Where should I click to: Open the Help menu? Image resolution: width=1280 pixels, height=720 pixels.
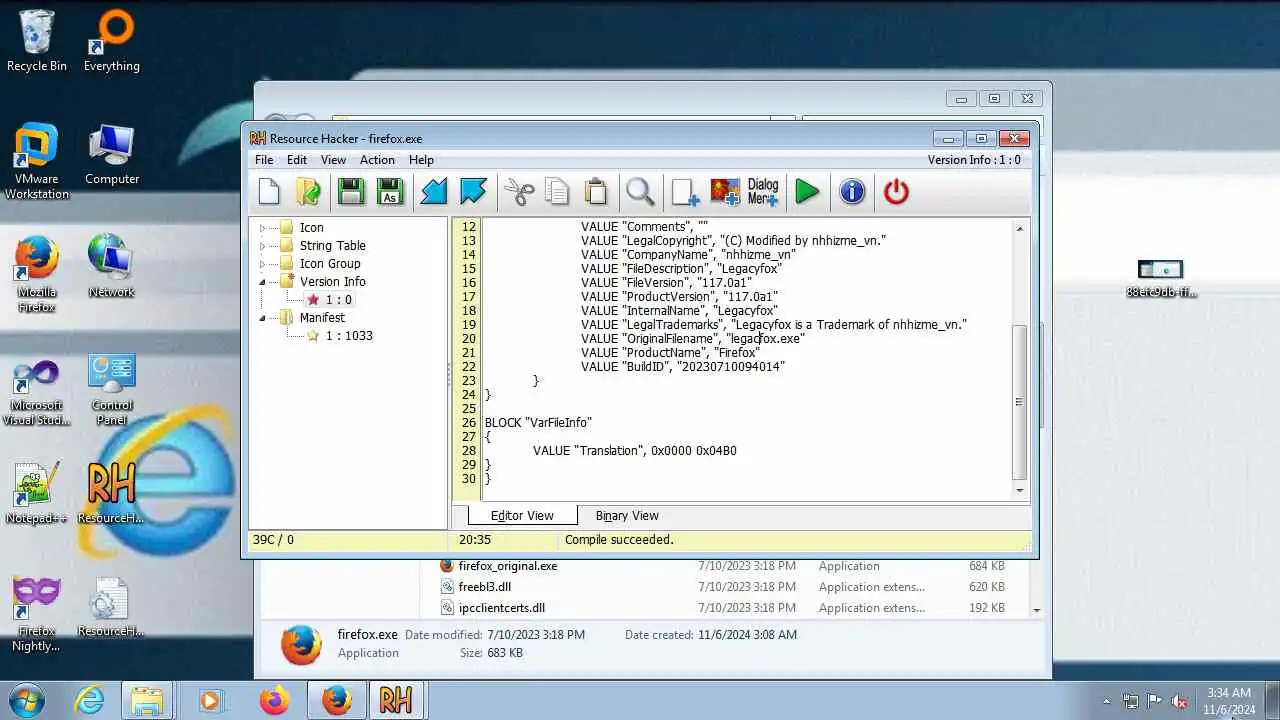421,160
